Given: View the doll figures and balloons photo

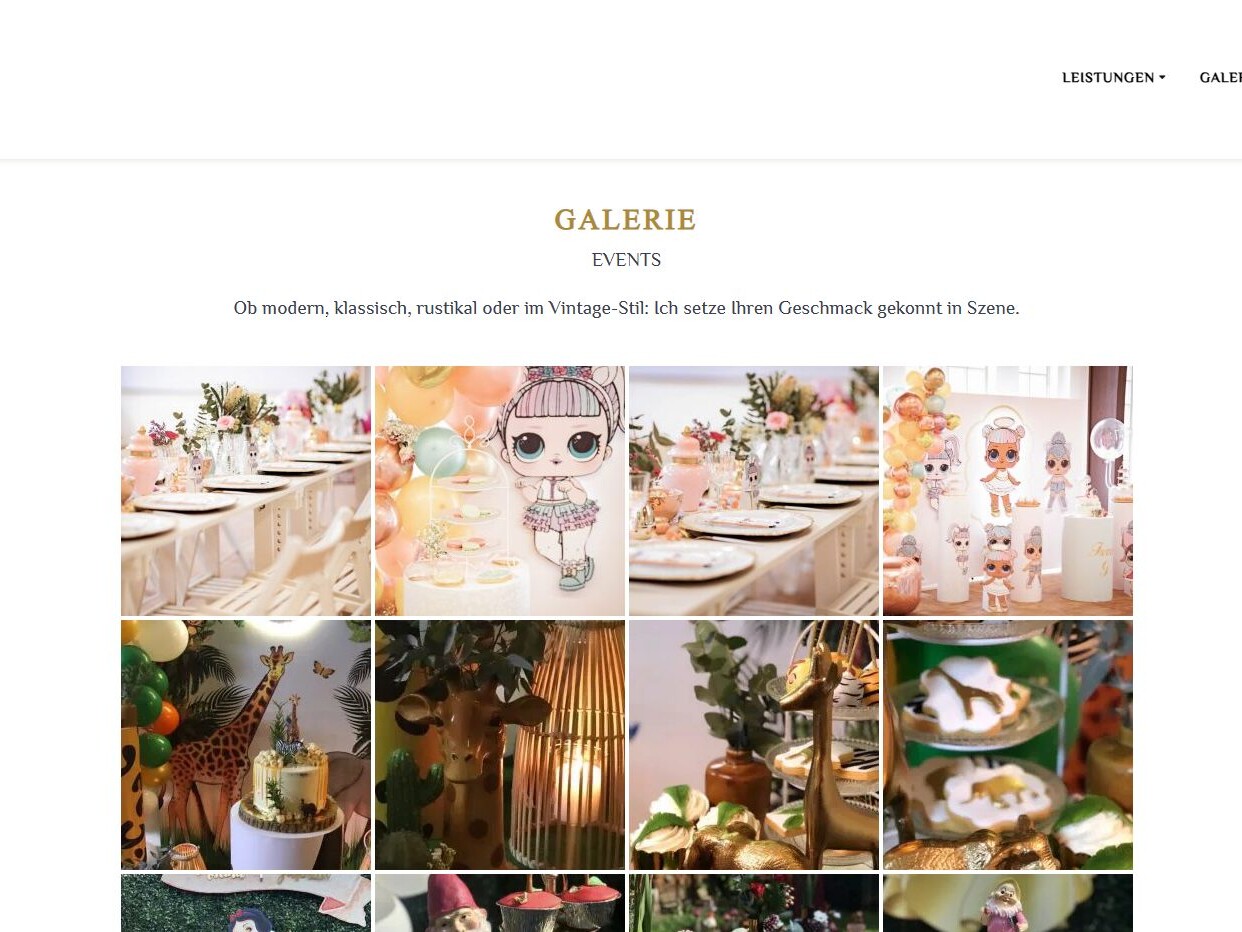Looking at the screenshot, I should (1008, 491).
